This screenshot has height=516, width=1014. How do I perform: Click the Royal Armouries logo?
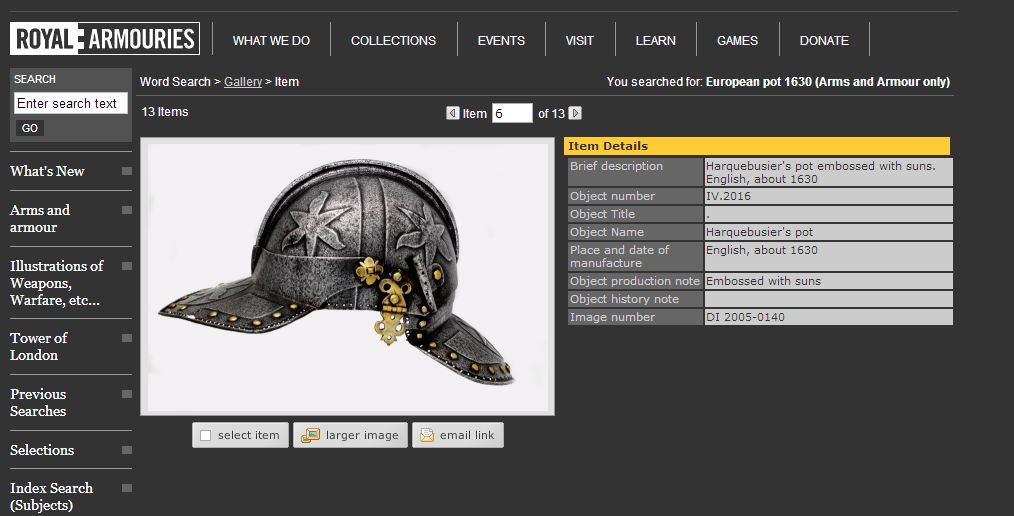coord(104,39)
